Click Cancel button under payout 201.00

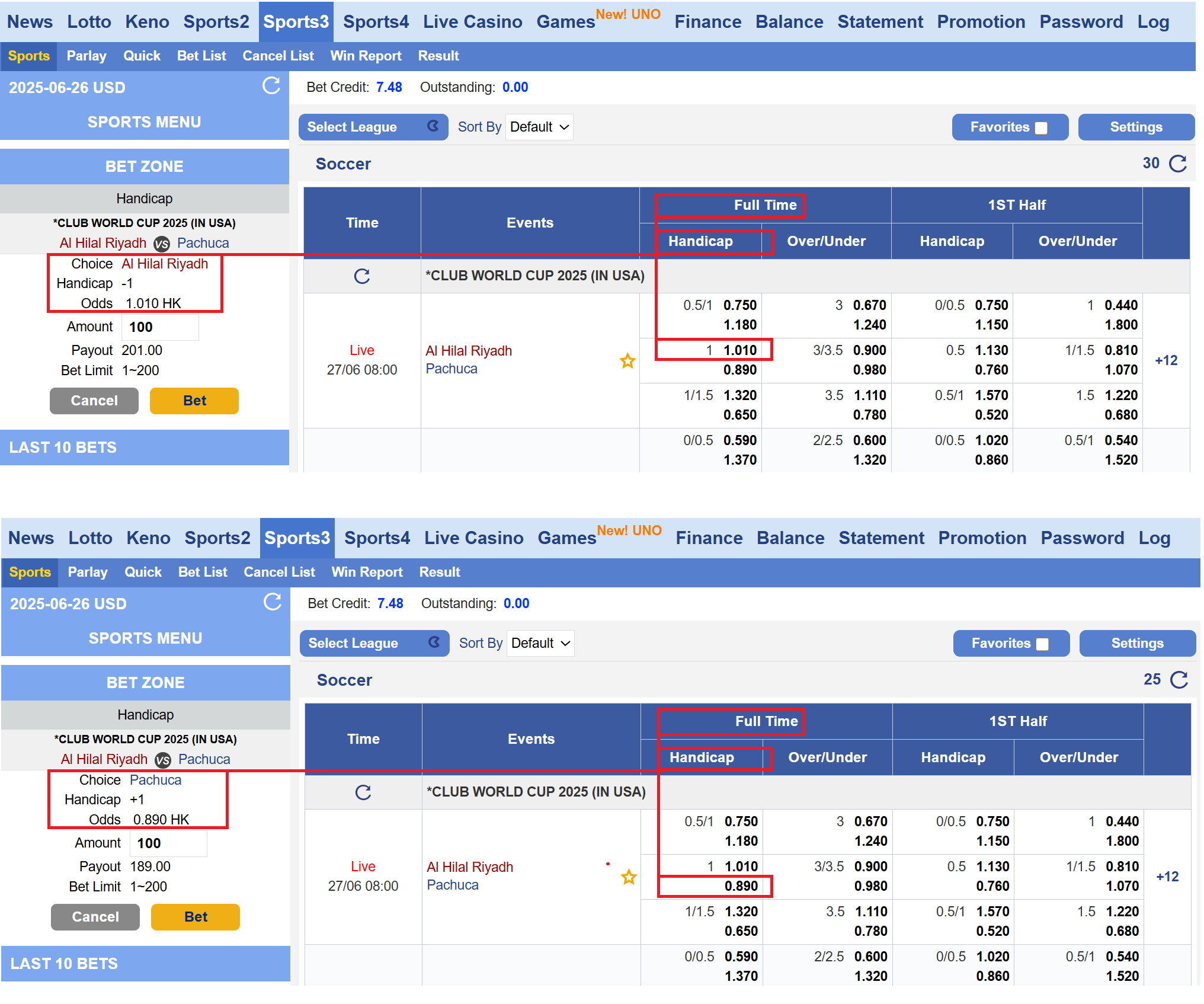[x=94, y=401]
